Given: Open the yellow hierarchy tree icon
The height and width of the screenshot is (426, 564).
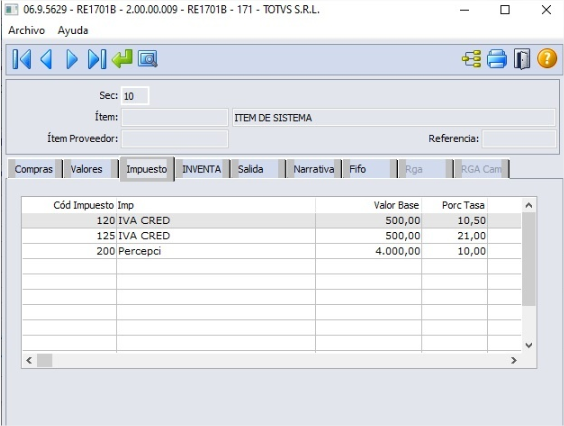Looking at the screenshot, I should pyautogui.click(x=472, y=59).
